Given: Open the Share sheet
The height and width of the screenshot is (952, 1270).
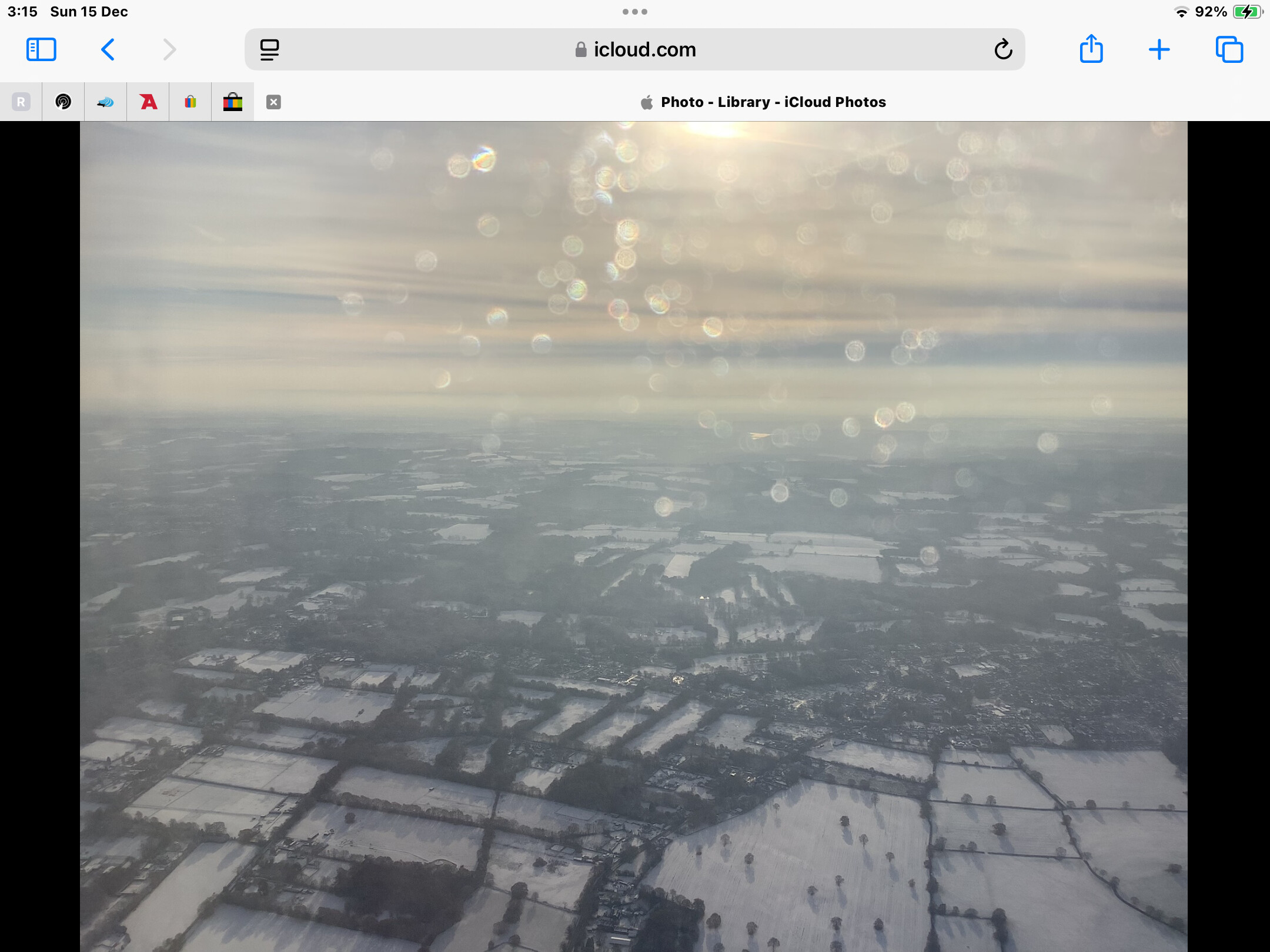Looking at the screenshot, I should click(1091, 48).
